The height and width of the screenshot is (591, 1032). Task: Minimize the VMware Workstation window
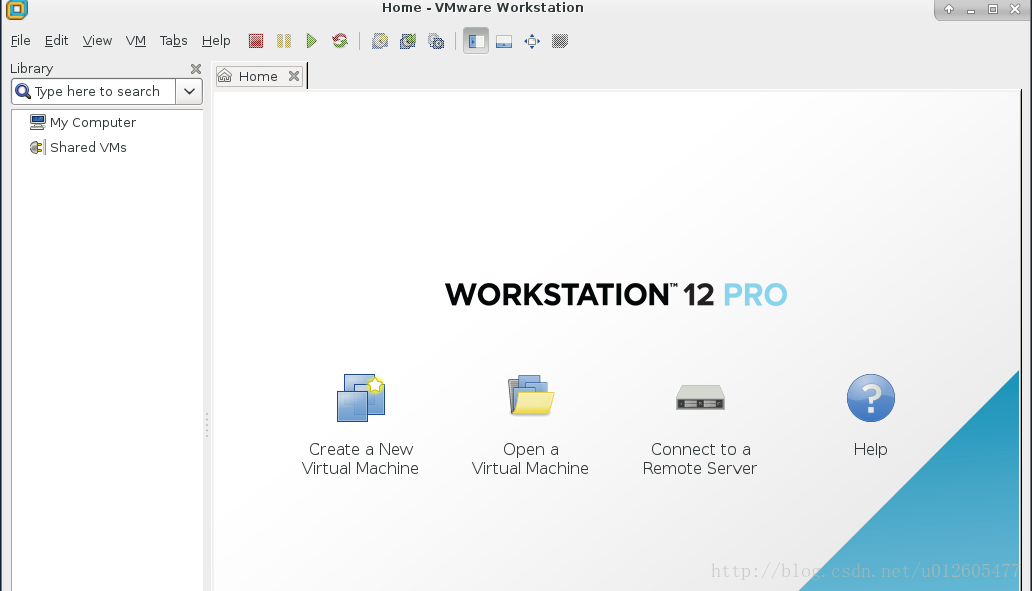[x=971, y=10]
